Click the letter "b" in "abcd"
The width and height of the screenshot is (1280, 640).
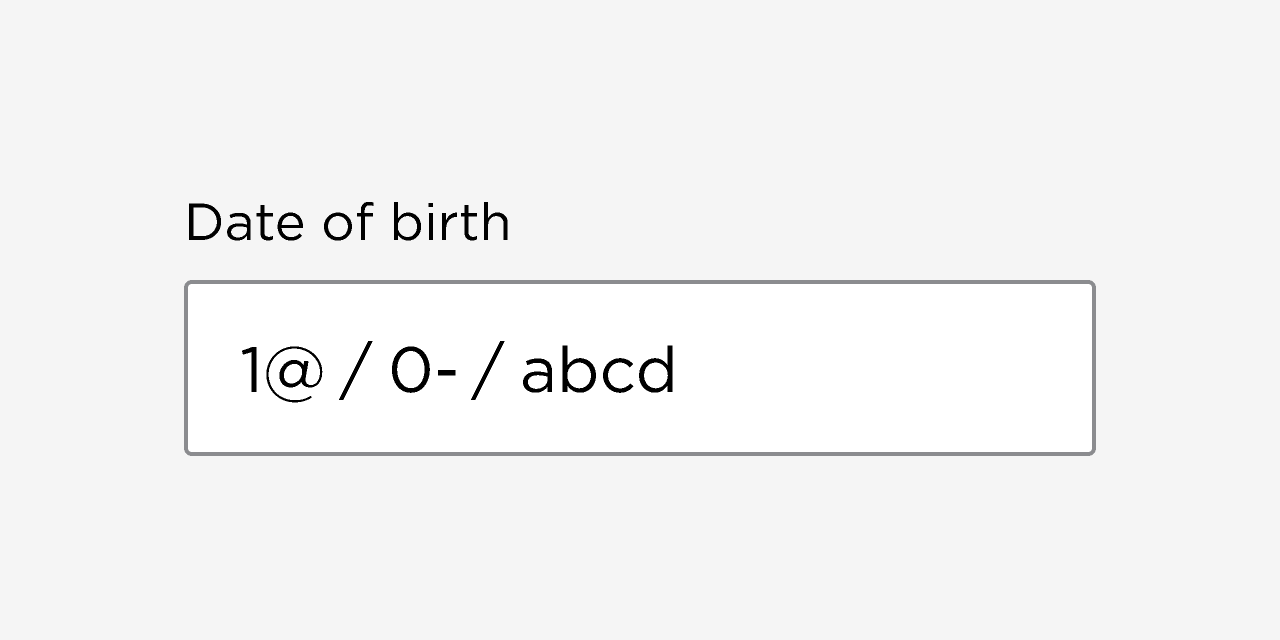pyautogui.click(x=576, y=370)
